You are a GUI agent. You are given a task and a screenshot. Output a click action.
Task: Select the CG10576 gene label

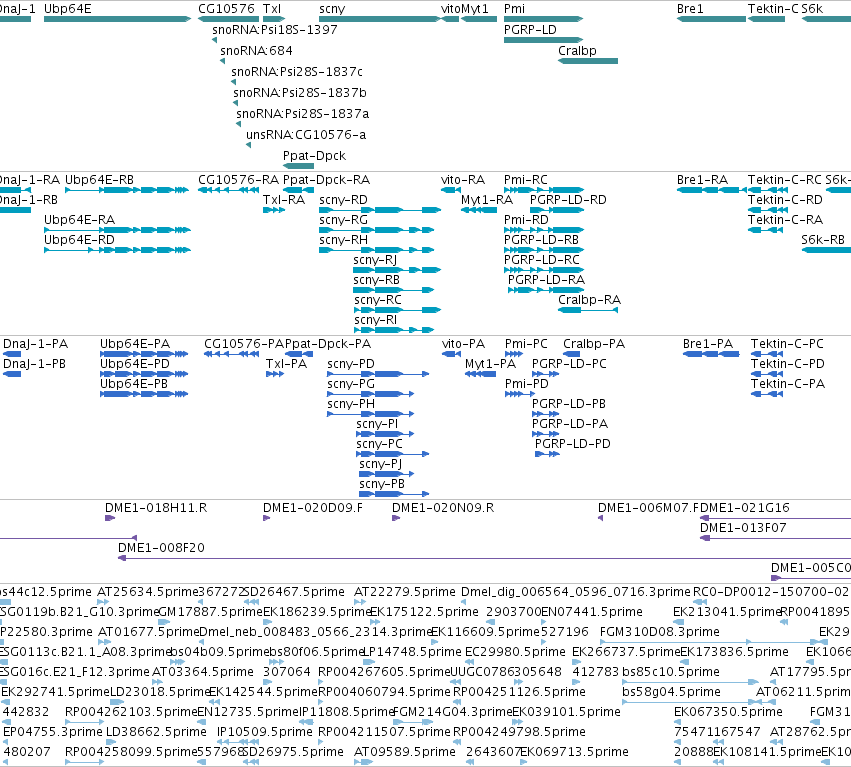coord(226,9)
